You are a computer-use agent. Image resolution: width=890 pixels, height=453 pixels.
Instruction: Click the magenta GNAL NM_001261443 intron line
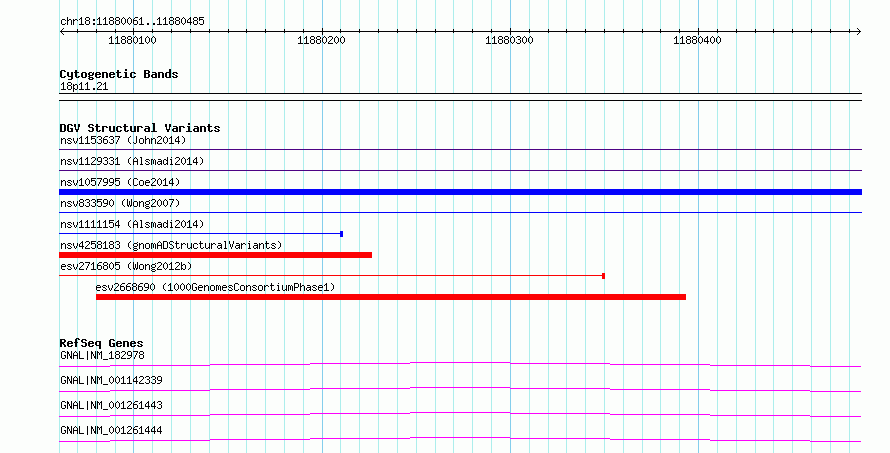pos(460,414)
